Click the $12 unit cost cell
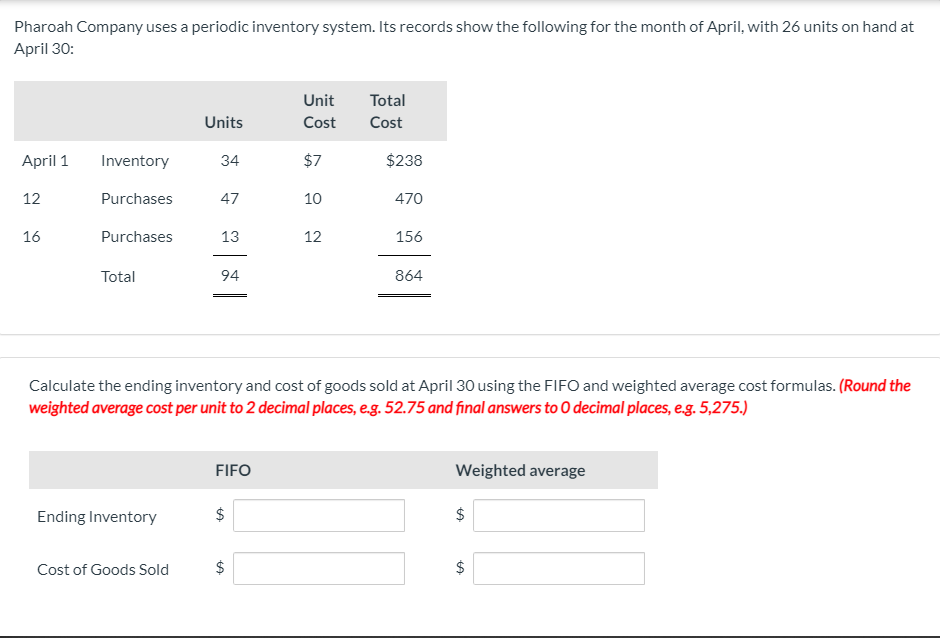 coord(313,237)
